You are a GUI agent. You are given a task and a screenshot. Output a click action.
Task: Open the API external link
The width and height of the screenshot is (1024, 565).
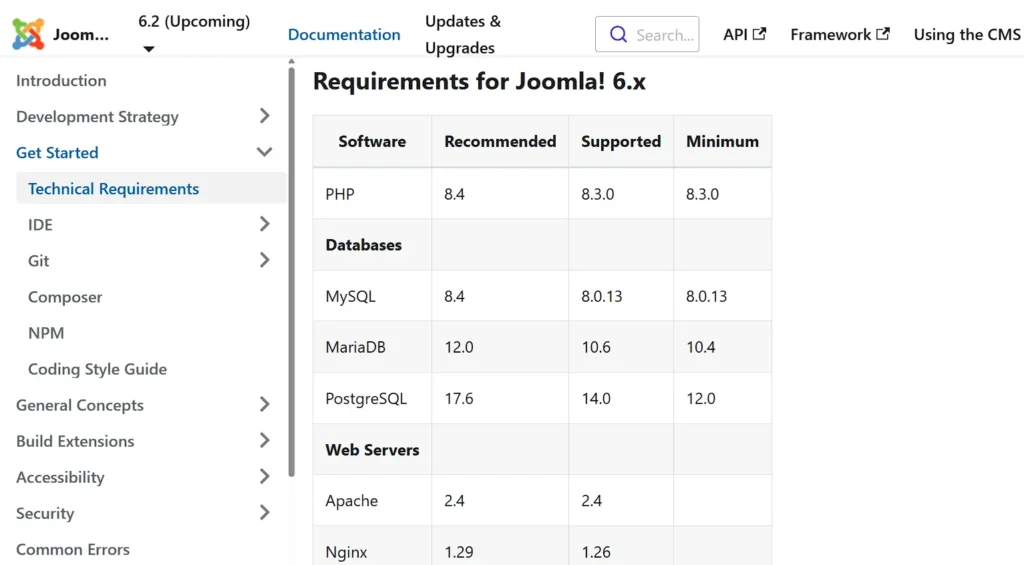point(744,34)
